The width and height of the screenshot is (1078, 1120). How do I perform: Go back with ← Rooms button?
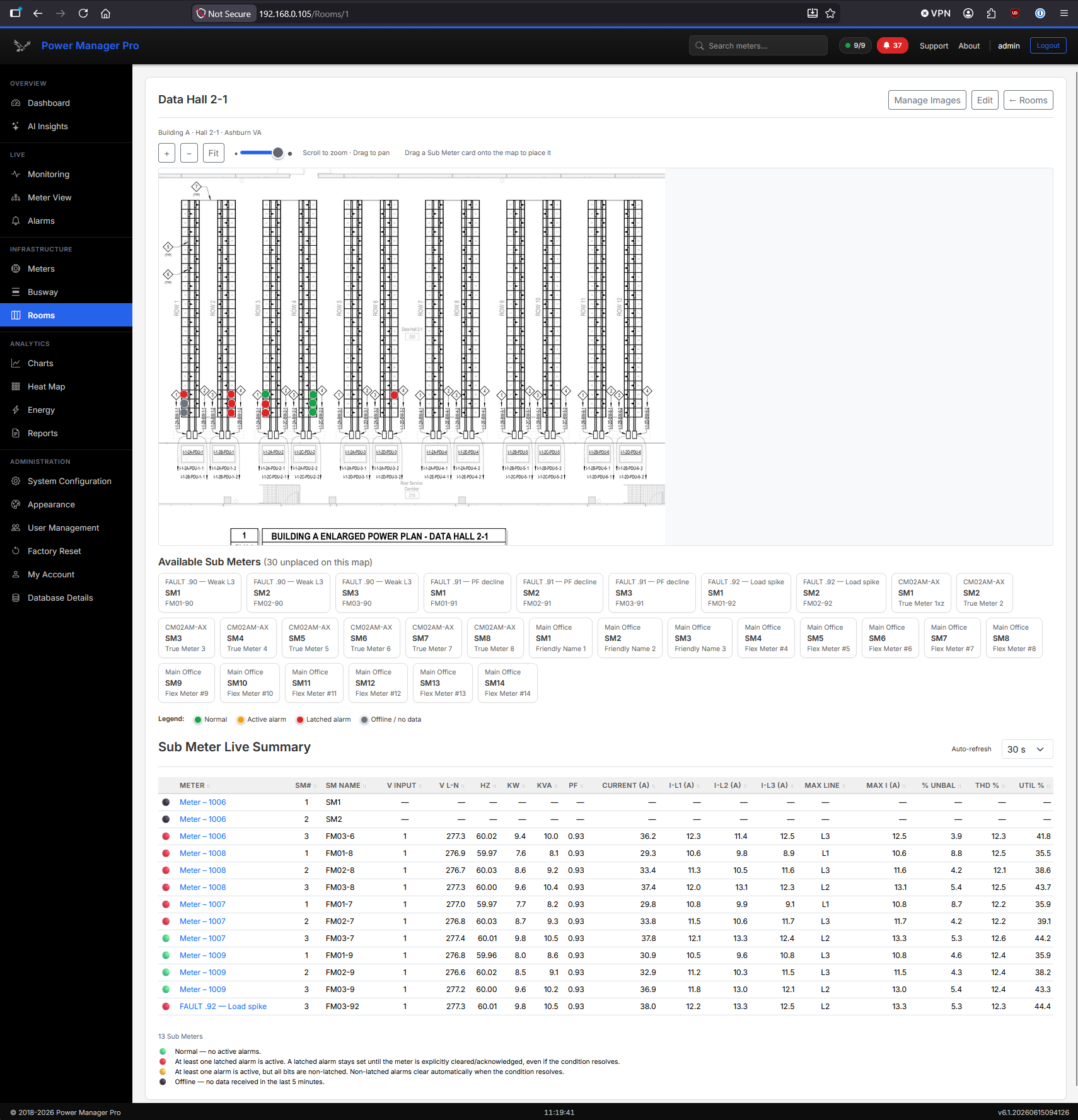[1028, 100]
